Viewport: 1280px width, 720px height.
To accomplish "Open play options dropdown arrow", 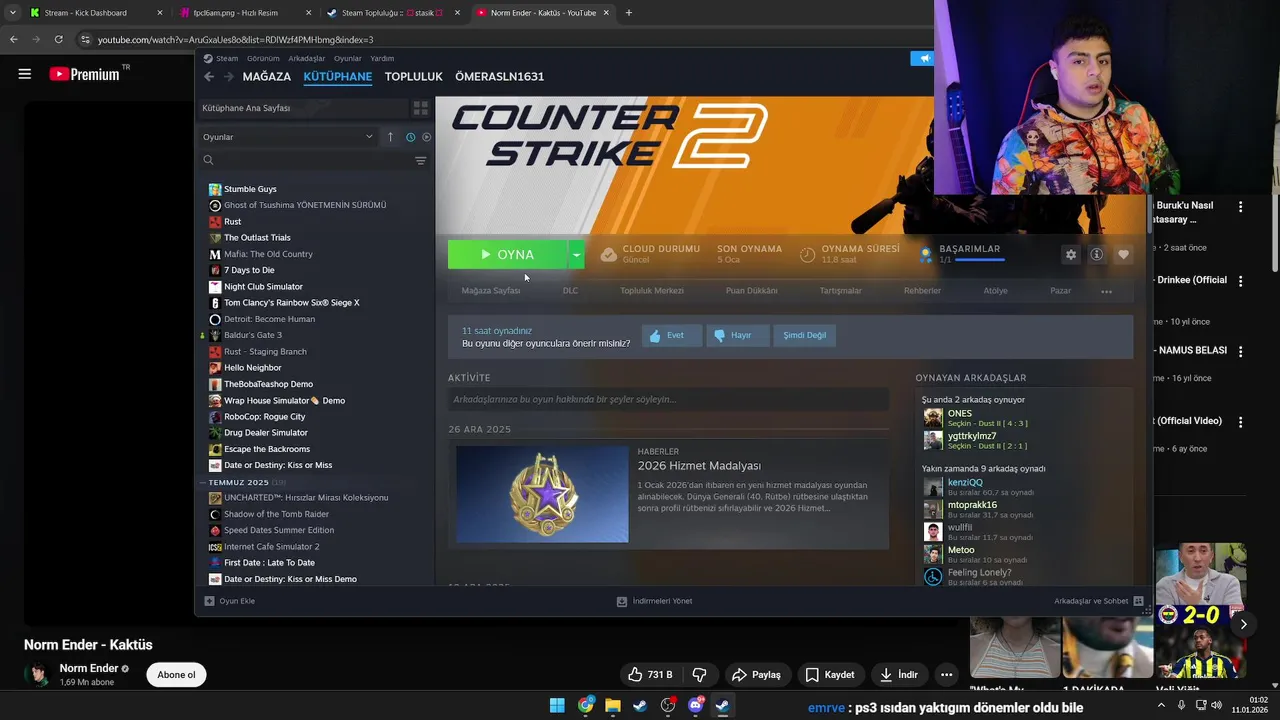I will point(576,255).
